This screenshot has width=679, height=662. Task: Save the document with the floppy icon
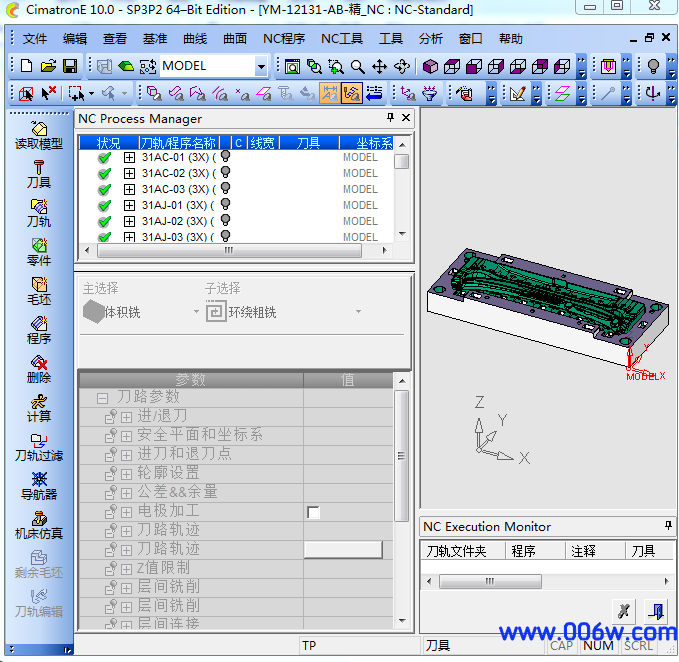70,66
